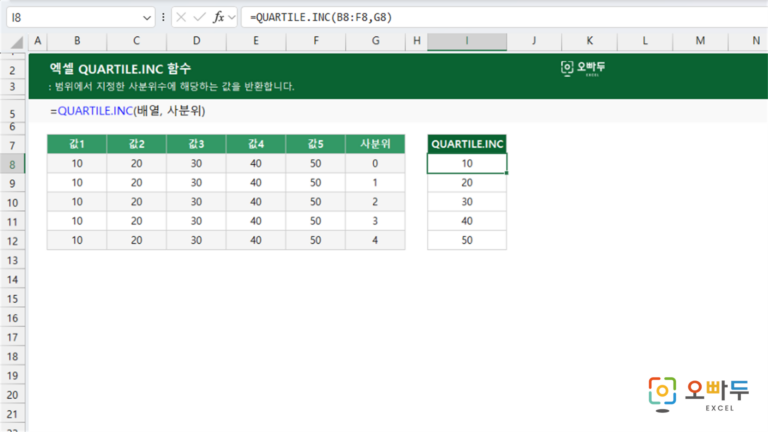Click the formula bar with QUARTILE.INC formula
768x432 pixels.
(504, 18)
